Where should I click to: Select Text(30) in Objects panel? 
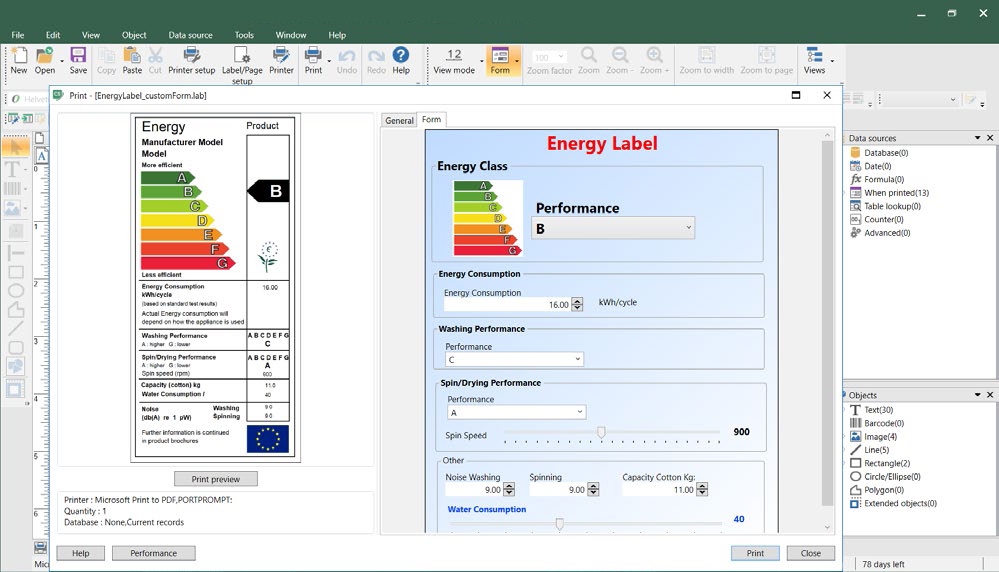(878, 410)
